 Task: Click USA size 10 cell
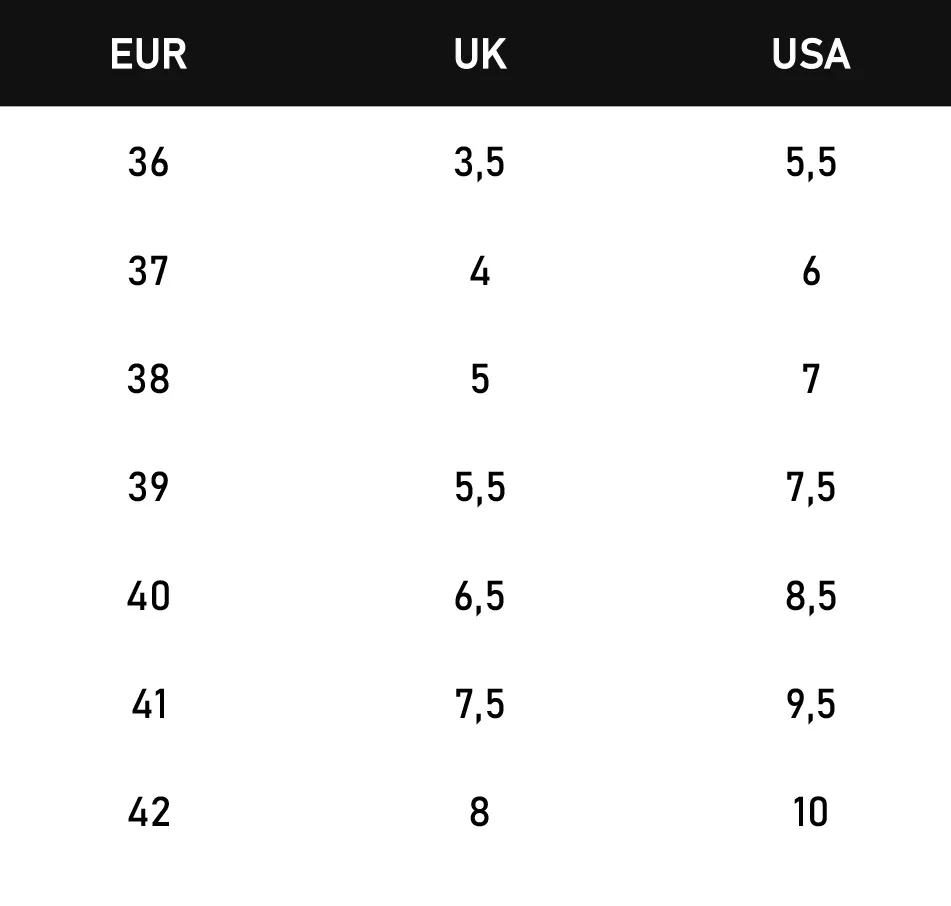click(x=810, y=812)
